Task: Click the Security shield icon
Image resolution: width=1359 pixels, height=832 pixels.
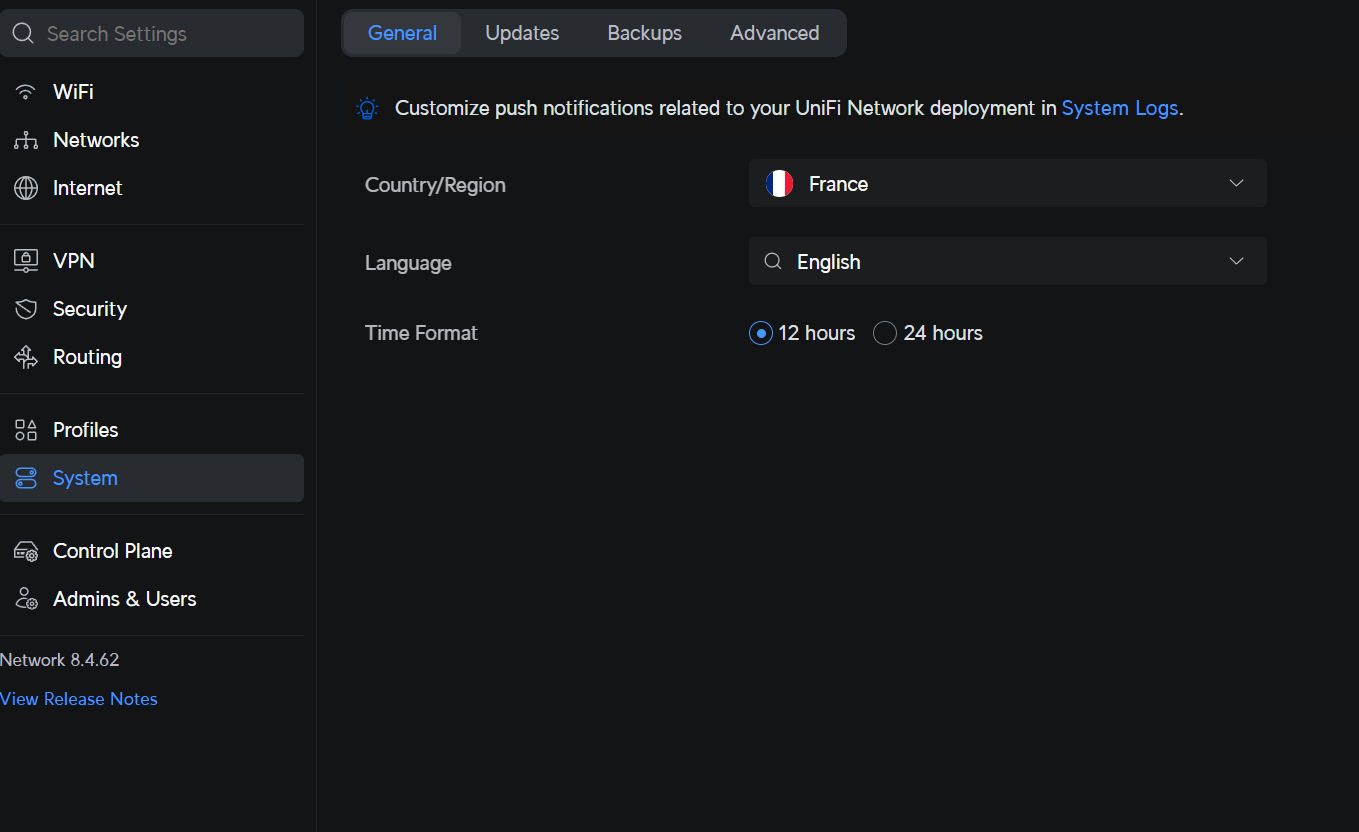Action: tap(26, 309)
